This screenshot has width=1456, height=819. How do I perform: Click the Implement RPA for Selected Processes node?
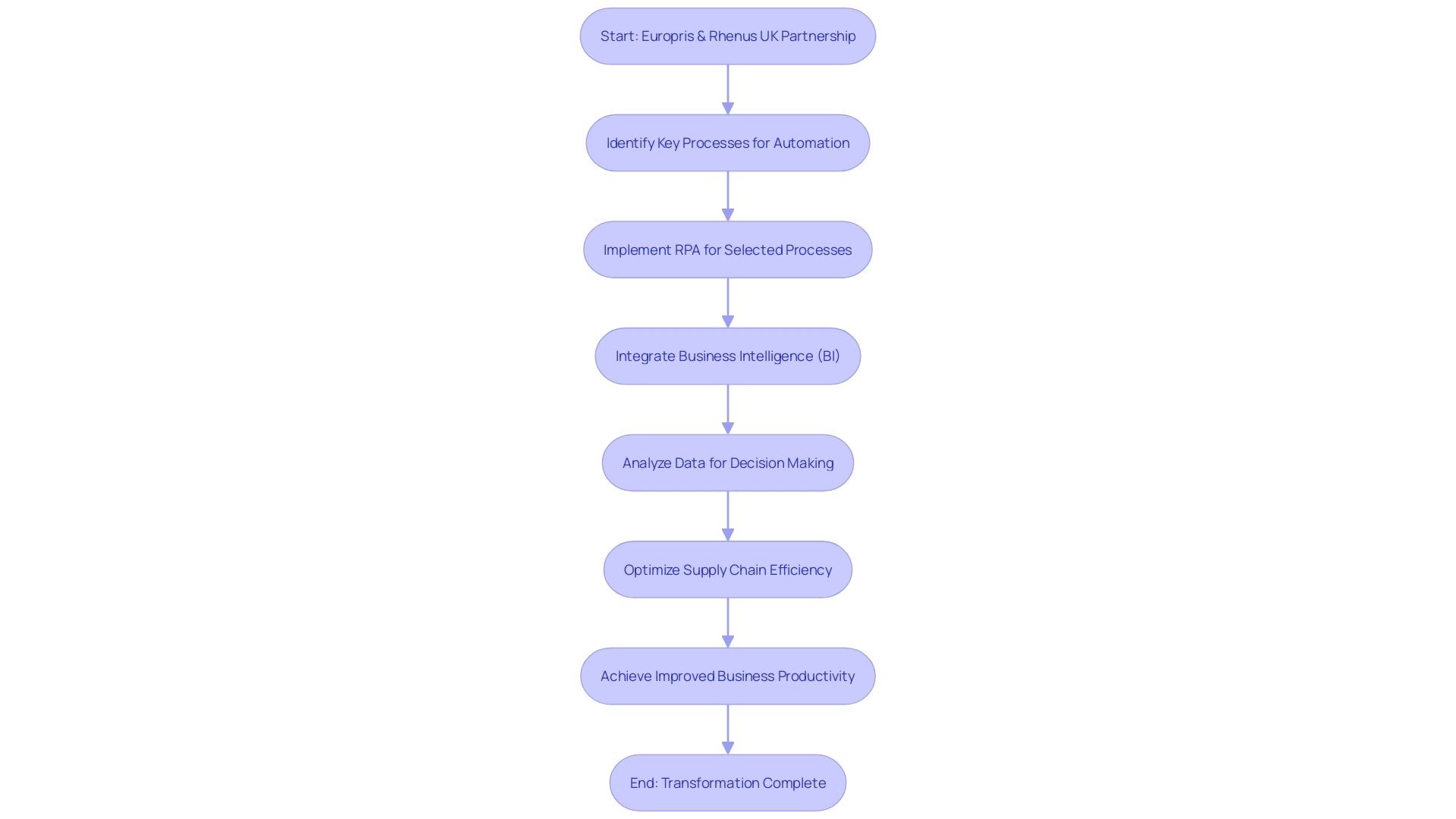point(728,249)
